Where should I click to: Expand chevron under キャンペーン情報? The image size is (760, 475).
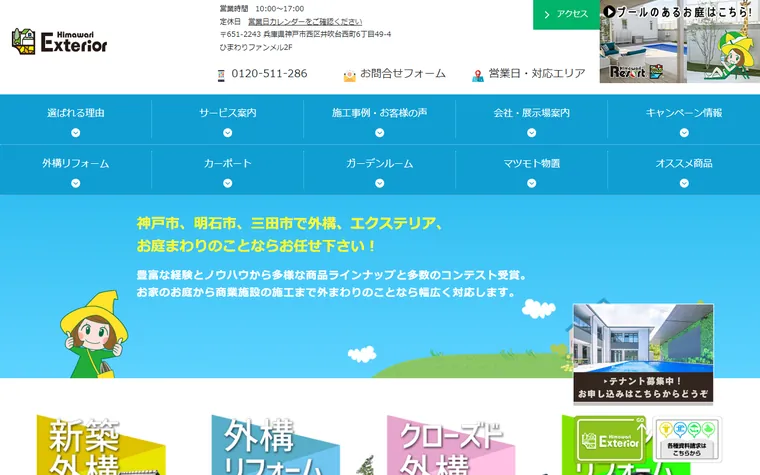(684, 133)
